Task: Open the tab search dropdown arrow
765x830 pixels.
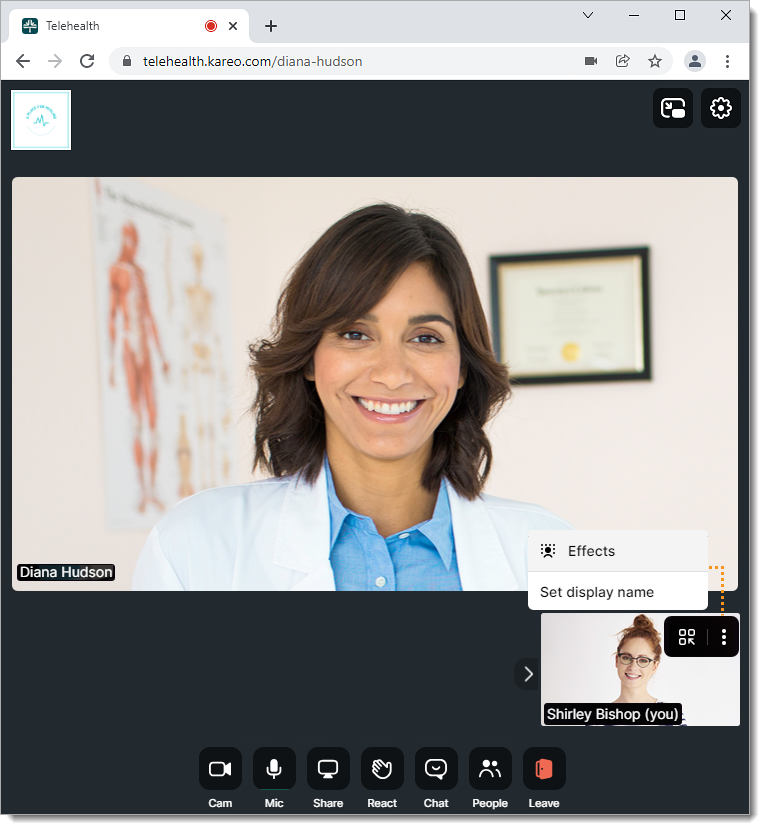Action: pos(588,15)
